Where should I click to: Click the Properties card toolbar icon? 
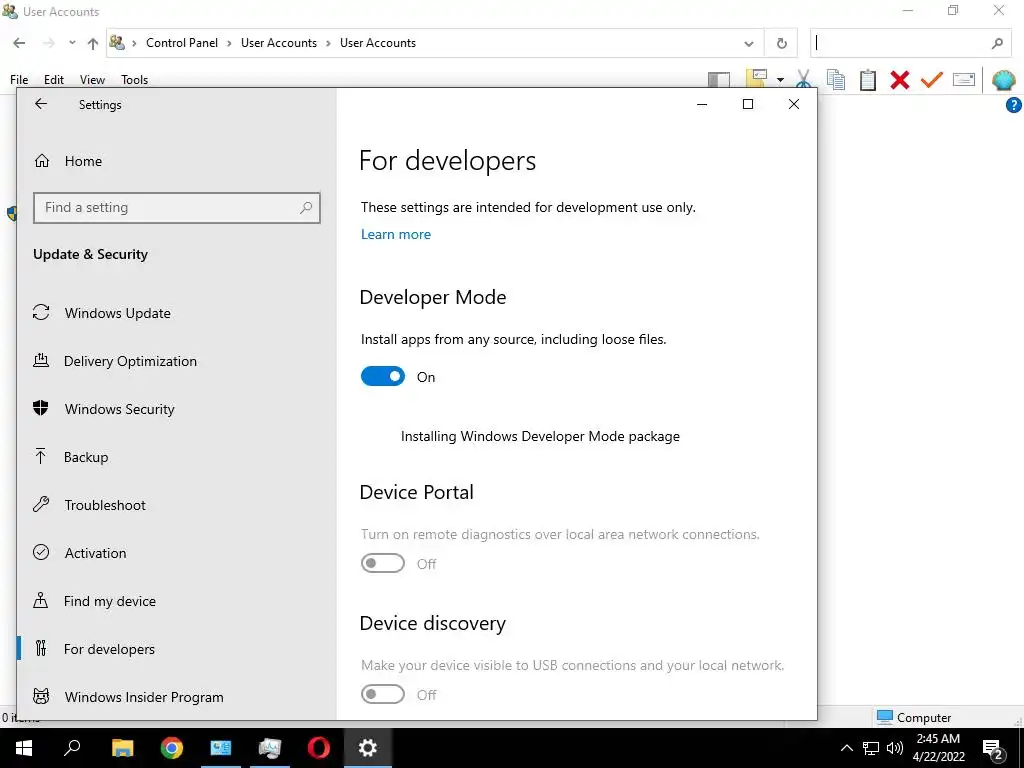(x=964, y=80)
